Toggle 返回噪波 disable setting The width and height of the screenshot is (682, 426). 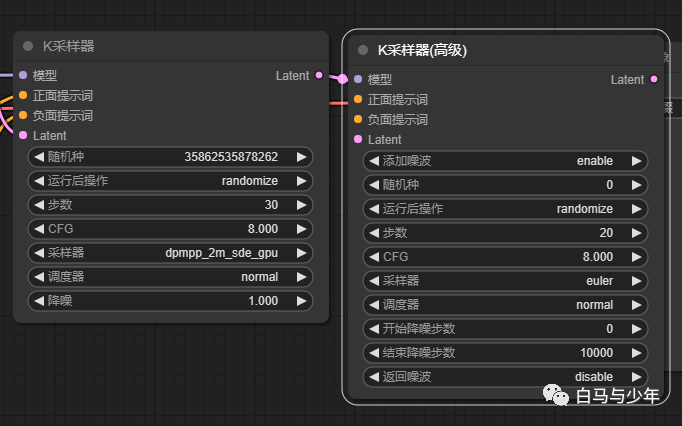click(505, 377)
